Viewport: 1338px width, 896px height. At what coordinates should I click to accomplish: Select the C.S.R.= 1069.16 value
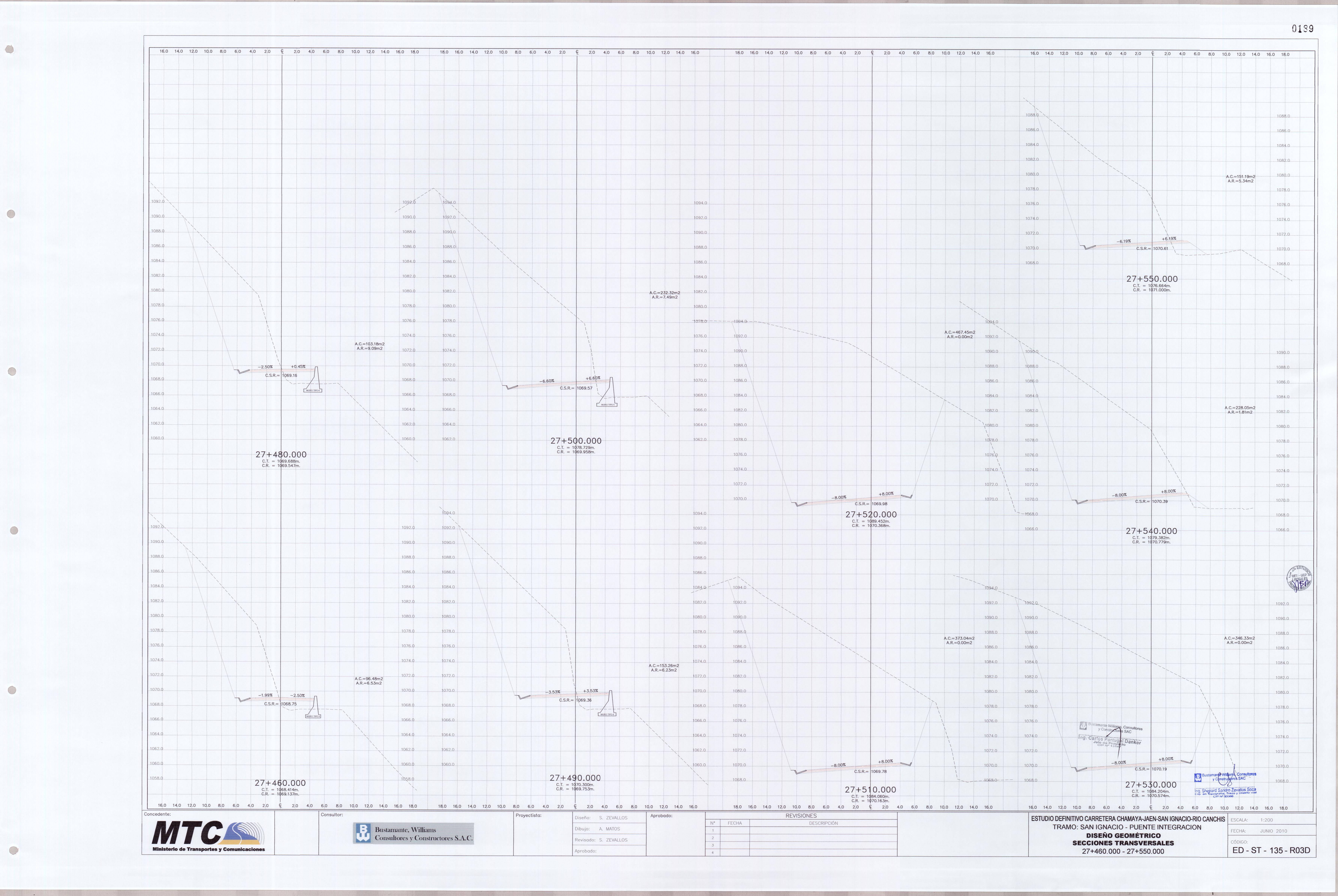point(281,375)
